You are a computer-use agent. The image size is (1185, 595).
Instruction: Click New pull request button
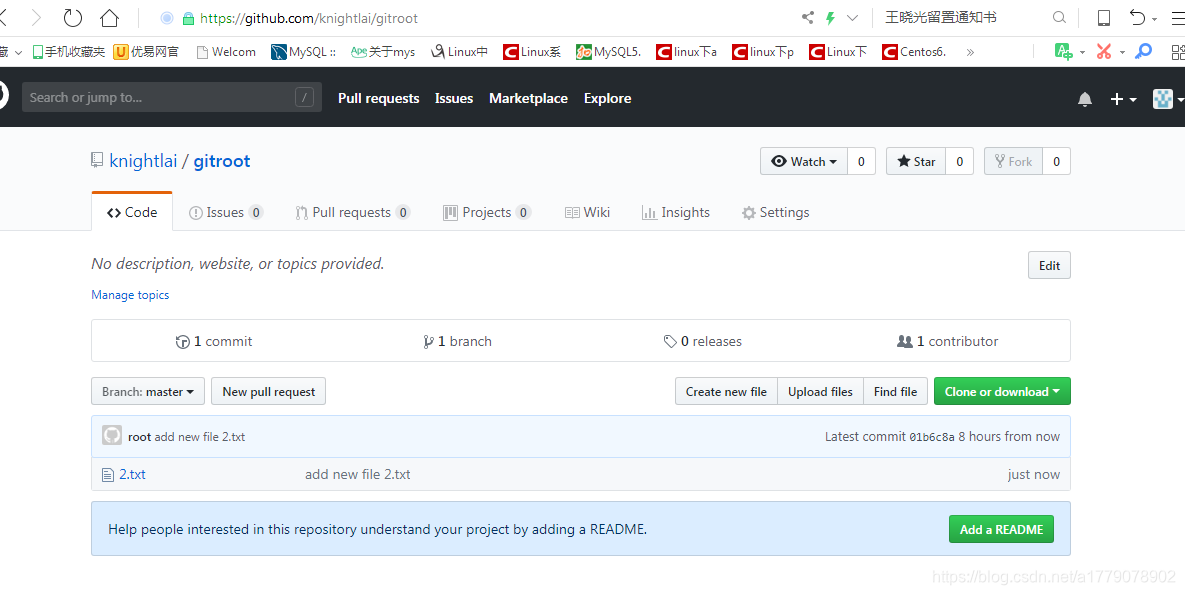click(x=268, y=392)
